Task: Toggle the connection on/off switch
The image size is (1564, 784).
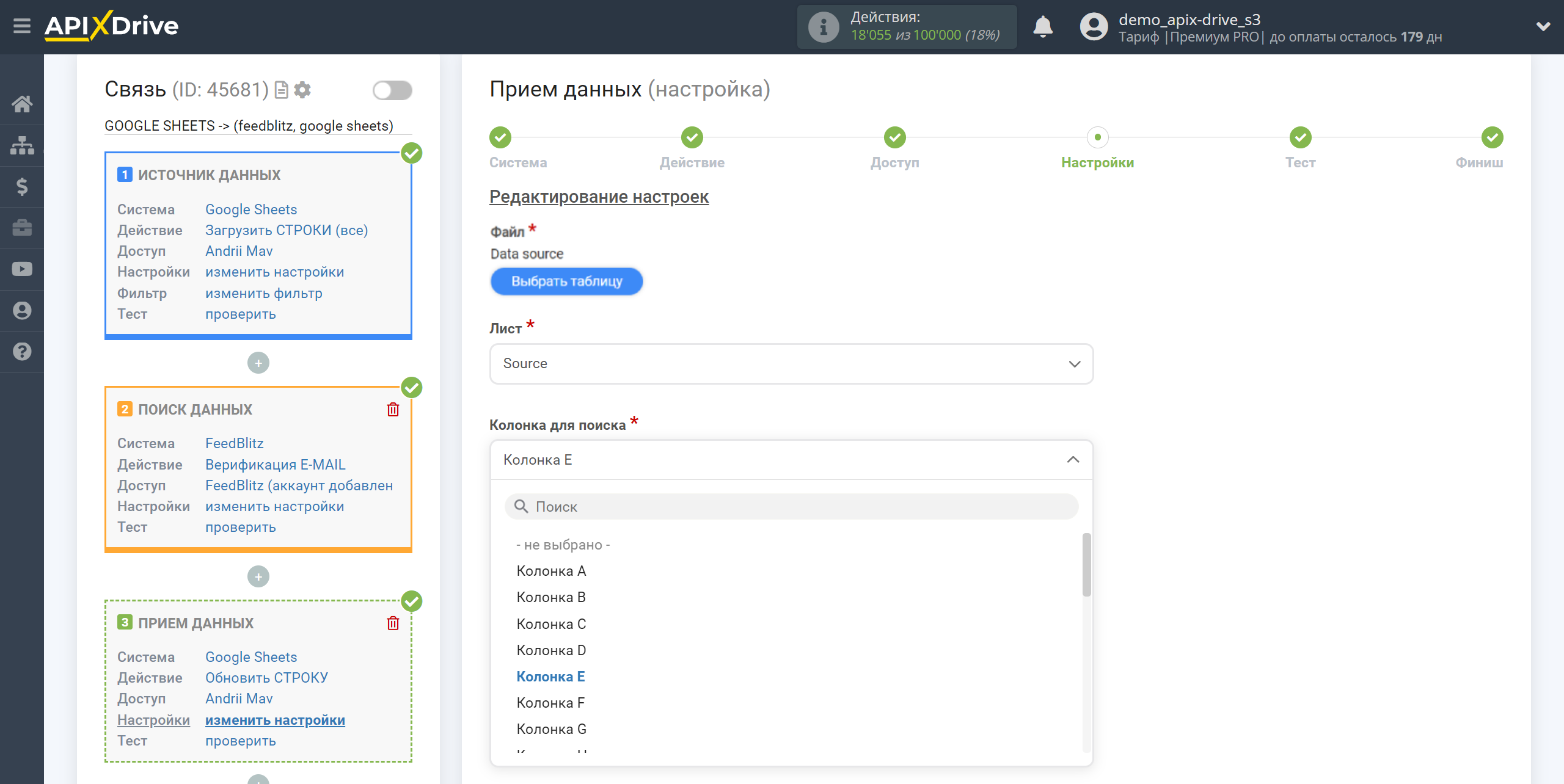Action: pyautogui.click(x=392, y=90)
